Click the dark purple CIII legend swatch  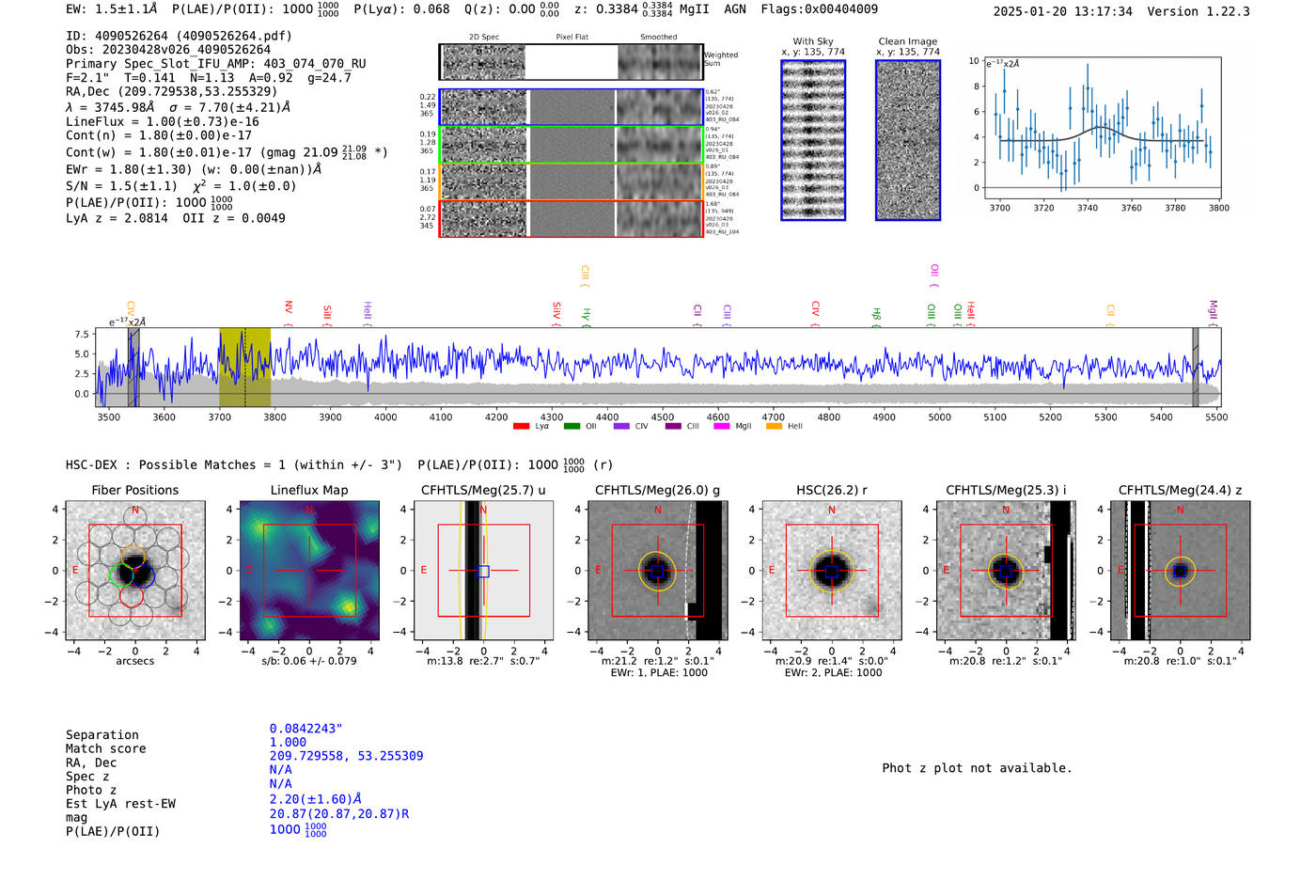[x=673, y=427]
